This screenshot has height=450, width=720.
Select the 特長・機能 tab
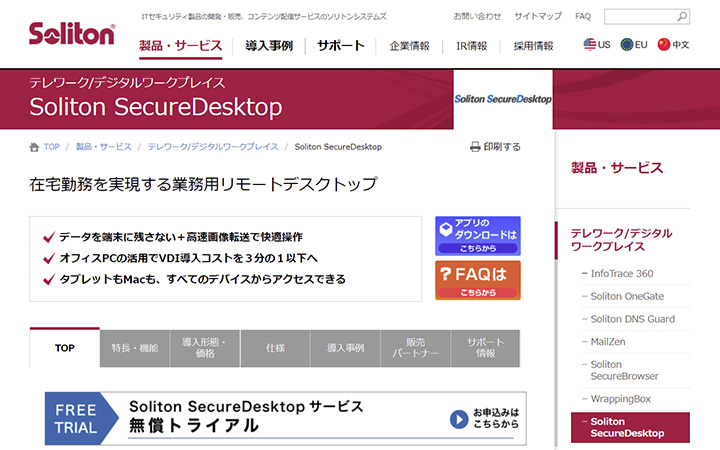coord(135,348)
